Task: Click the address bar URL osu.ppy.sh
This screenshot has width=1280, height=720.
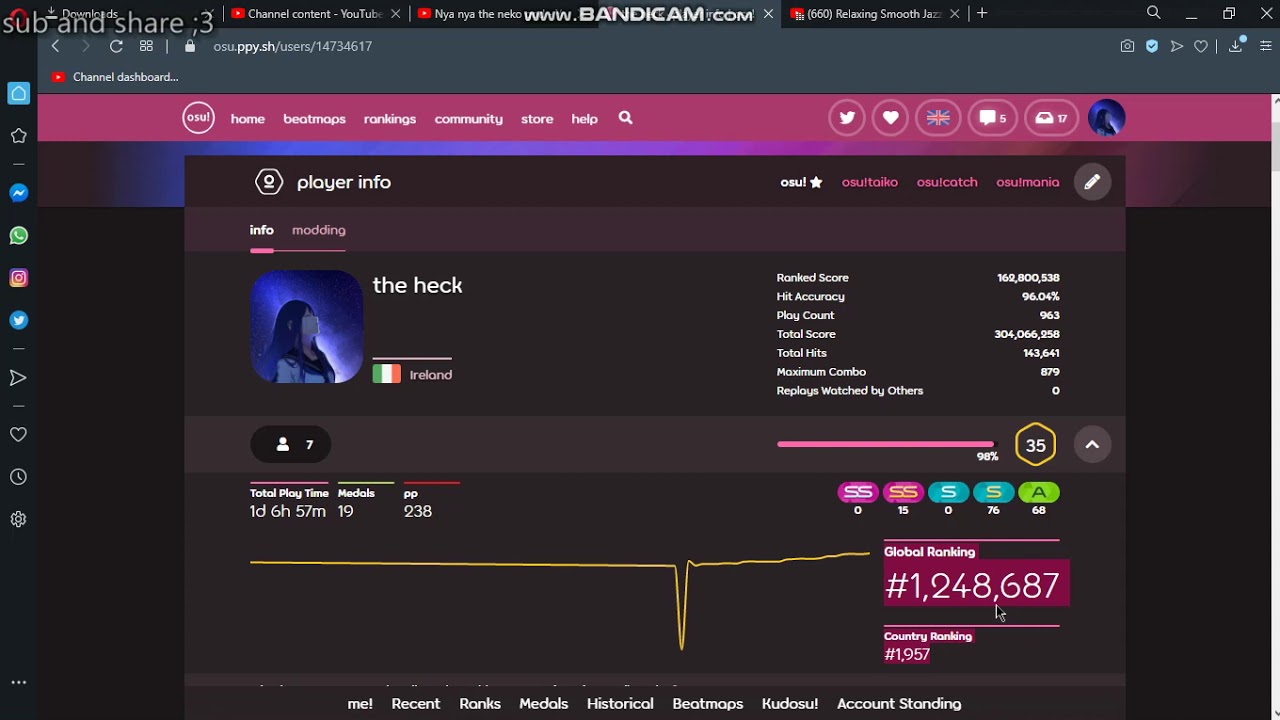Action: [292, 47]
